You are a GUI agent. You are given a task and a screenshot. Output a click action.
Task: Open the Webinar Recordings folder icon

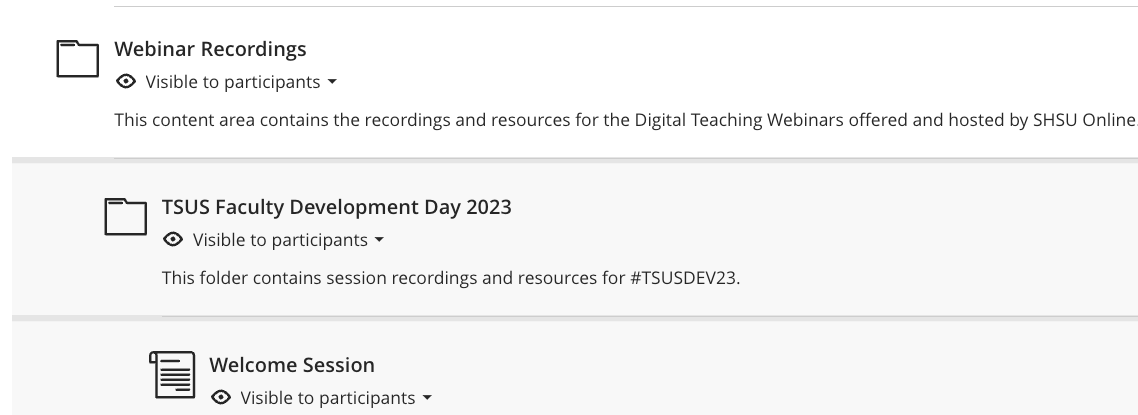(x=78, y=59)
